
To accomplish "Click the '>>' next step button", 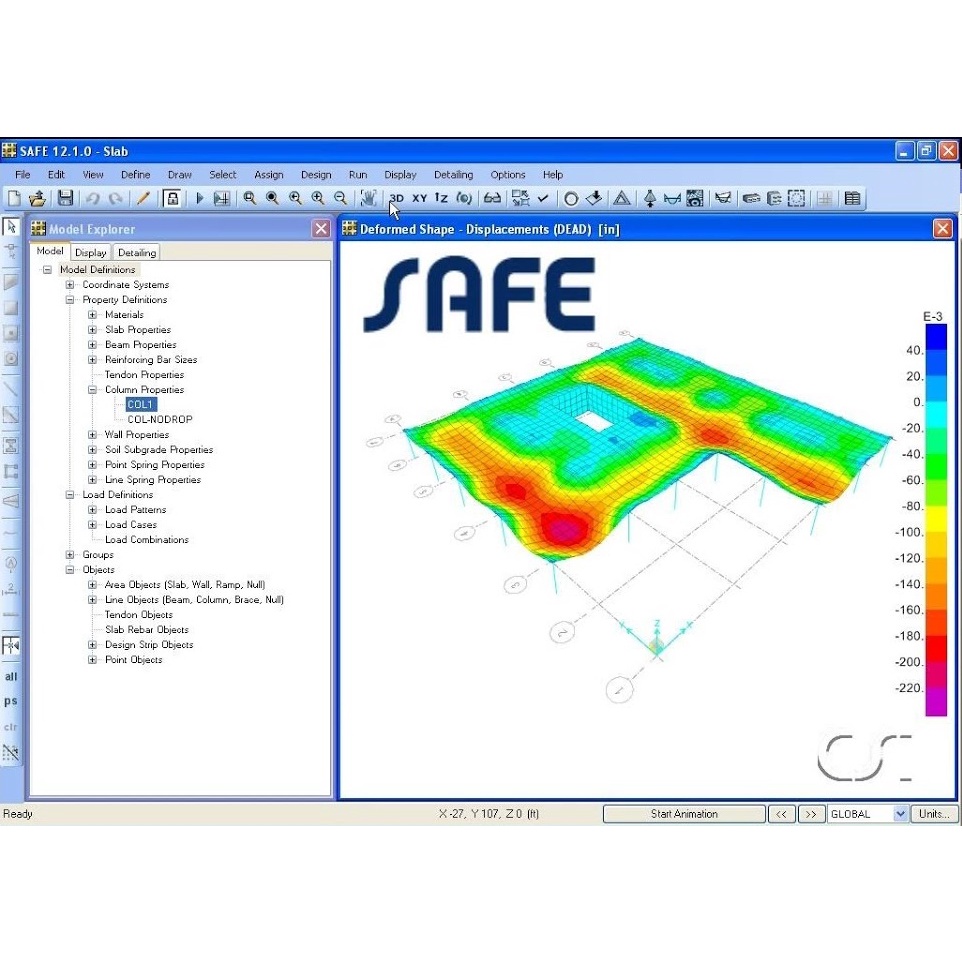I will point(810,814).
